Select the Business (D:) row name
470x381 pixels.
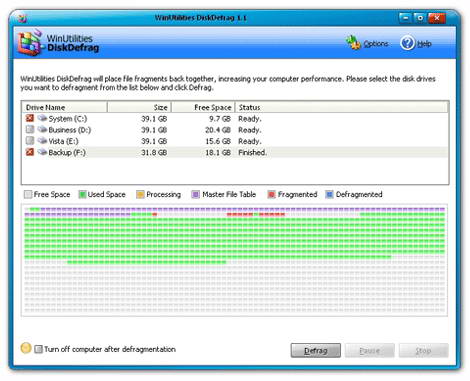point(70,130)
